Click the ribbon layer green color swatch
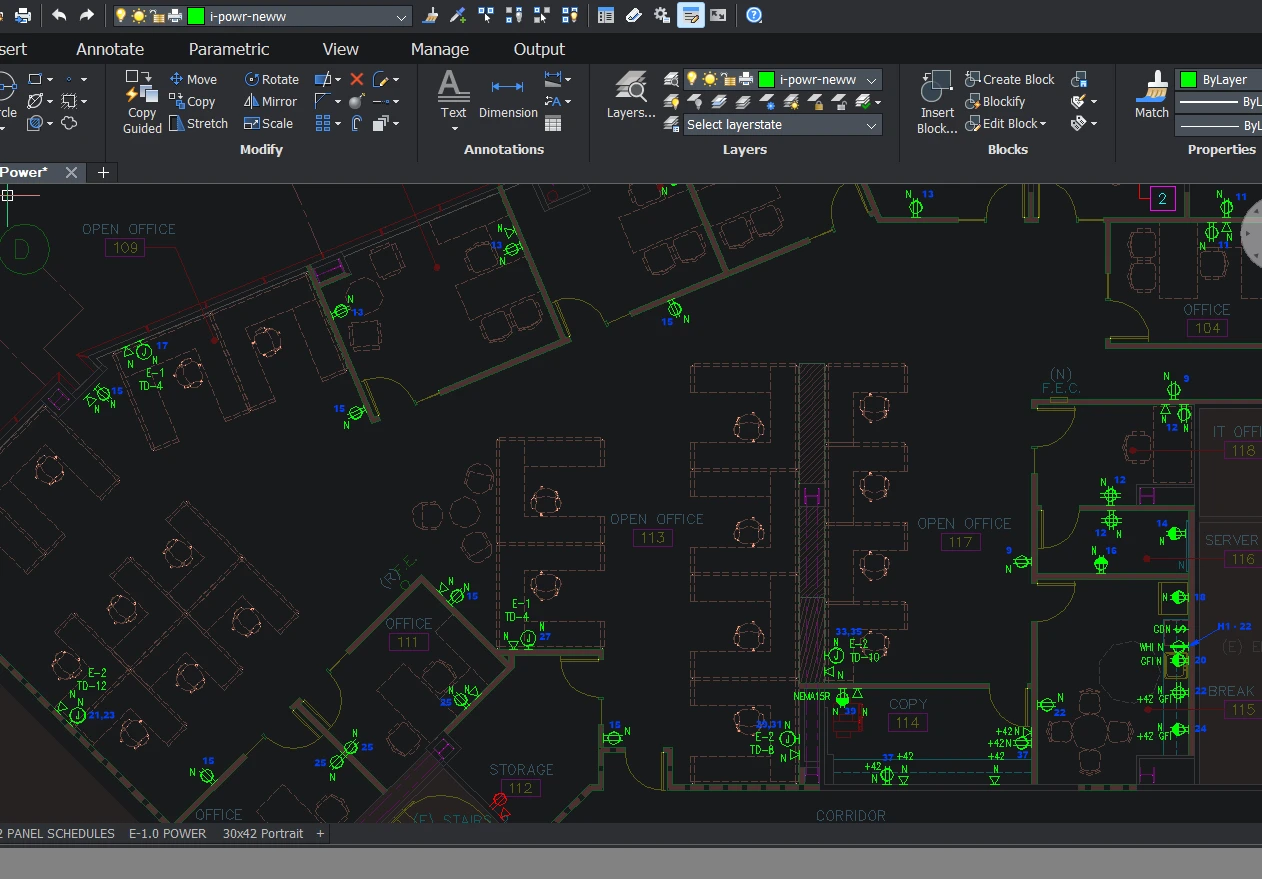Screen dimensions: 1262x879 coord(766,79)
